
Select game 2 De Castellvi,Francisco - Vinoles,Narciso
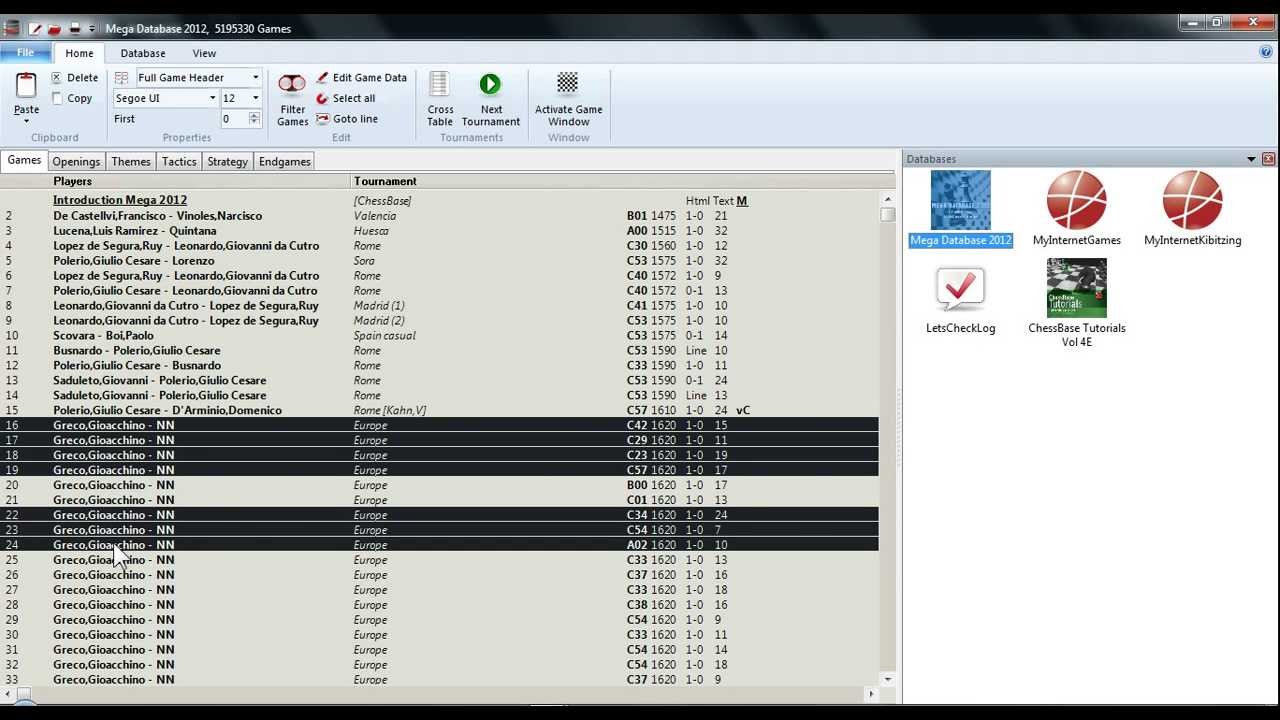click(x=440, y=216)
